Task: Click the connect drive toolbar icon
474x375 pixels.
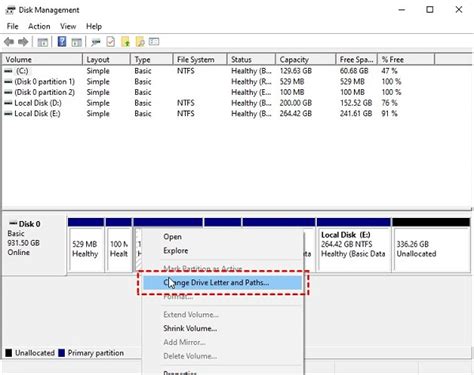Action: [96, 42]
